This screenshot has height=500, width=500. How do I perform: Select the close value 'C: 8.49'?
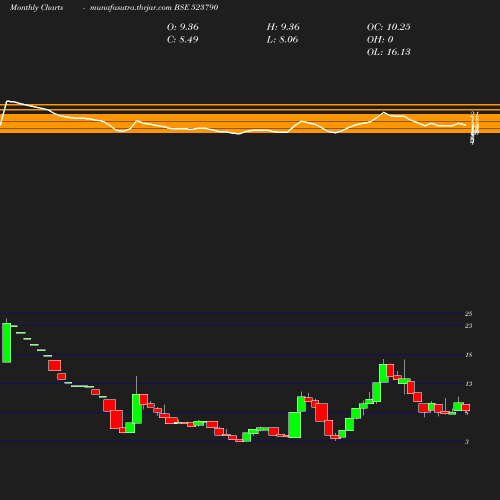pyautogui.click(x=182, y=40)
